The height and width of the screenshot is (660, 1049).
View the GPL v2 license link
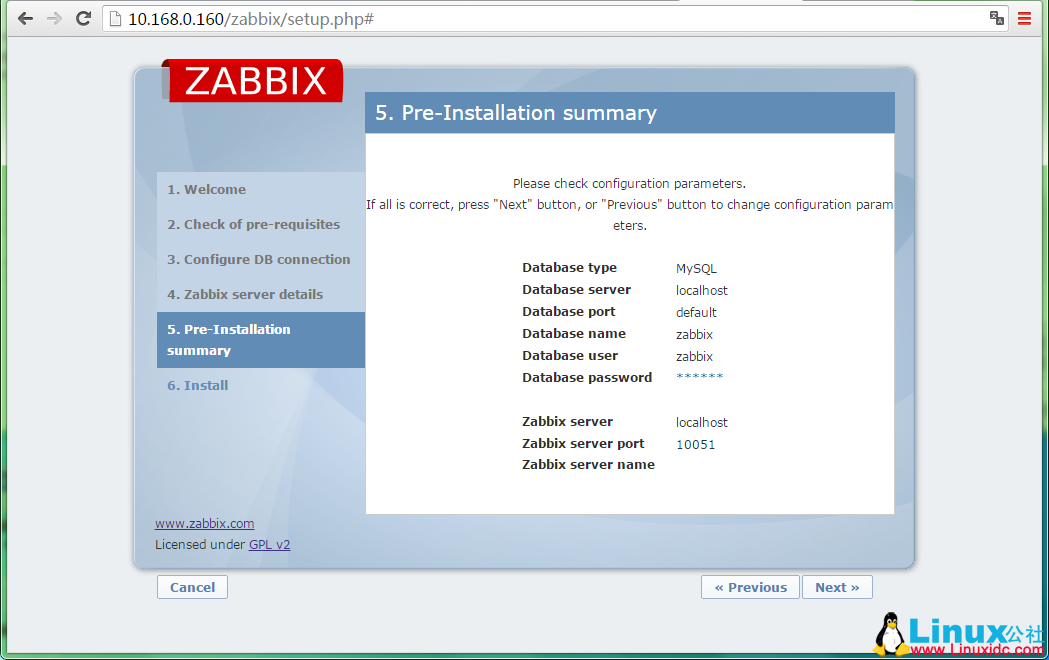tap(269, 544)
